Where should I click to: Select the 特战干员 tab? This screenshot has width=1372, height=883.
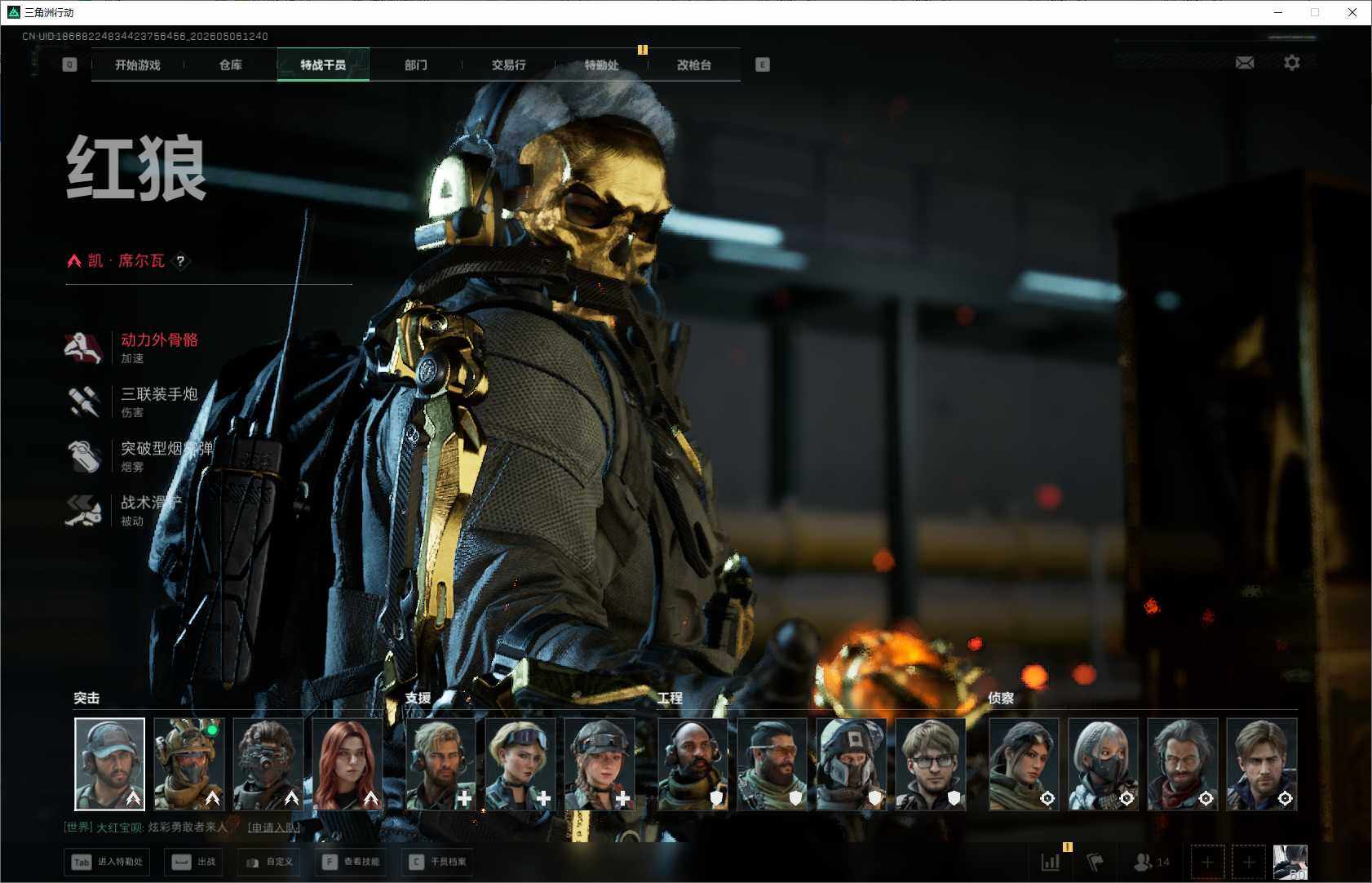pyautogui.click(x=323, y=64)
